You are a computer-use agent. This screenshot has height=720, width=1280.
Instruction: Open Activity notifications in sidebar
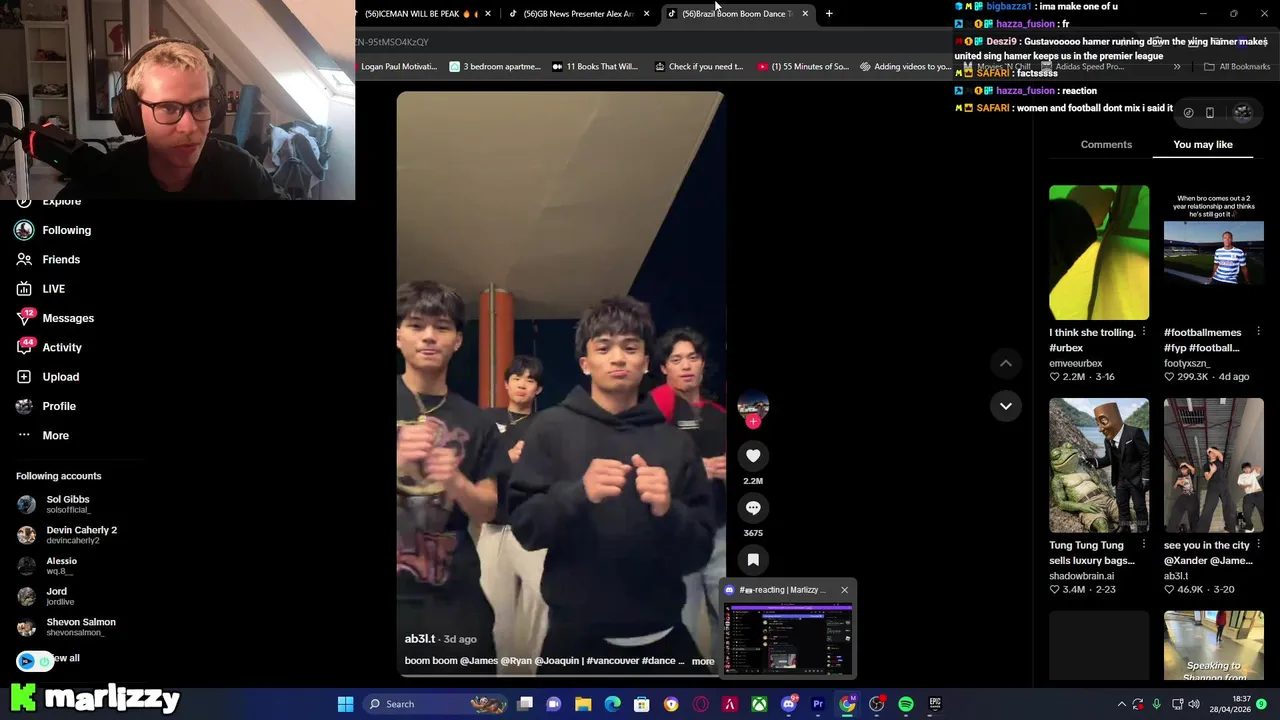pyautogui.click(x=49, y=347)
